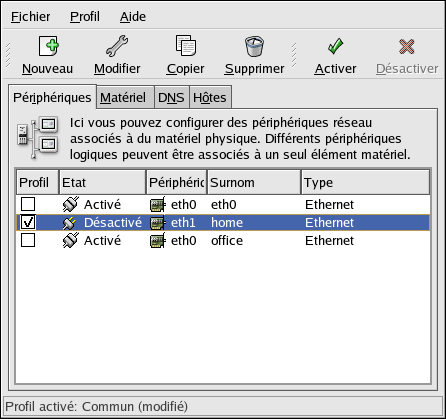Open the Profil menu

click(x=85, y=16)
